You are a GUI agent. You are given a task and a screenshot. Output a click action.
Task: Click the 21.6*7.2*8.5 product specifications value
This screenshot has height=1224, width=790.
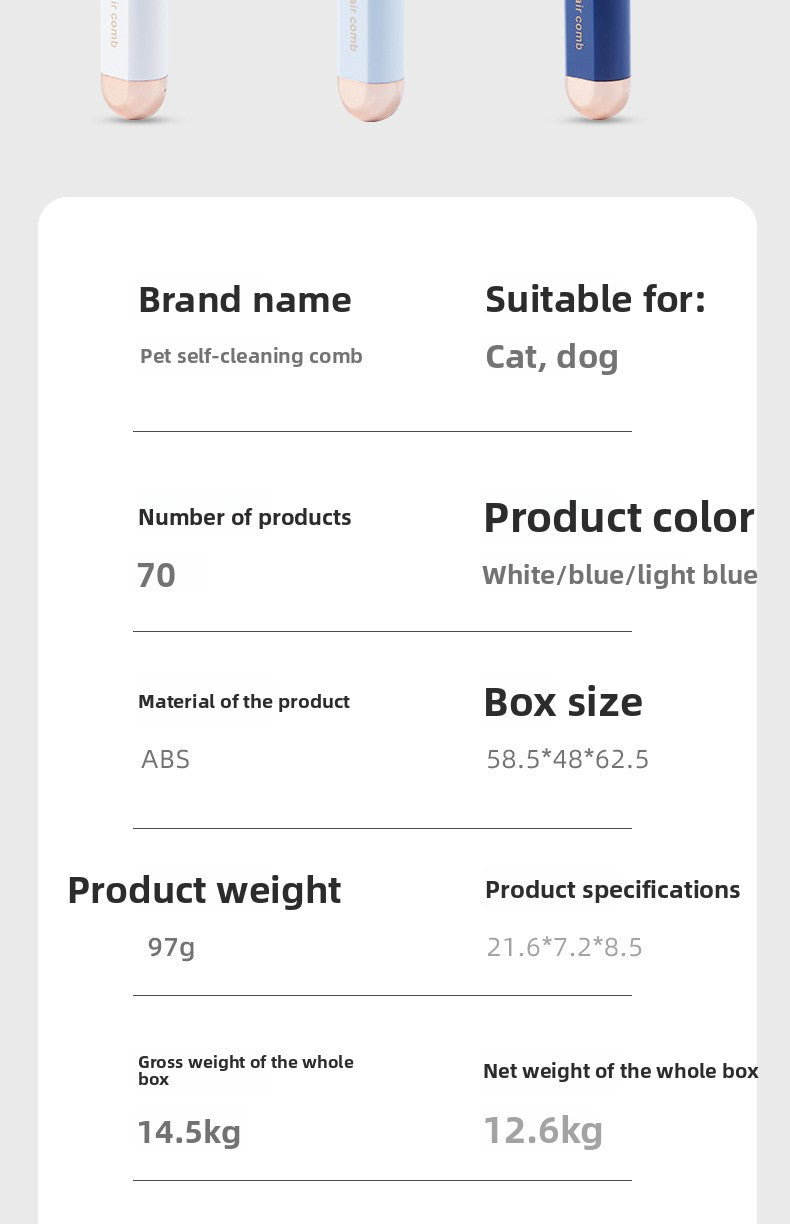point(565,946)
